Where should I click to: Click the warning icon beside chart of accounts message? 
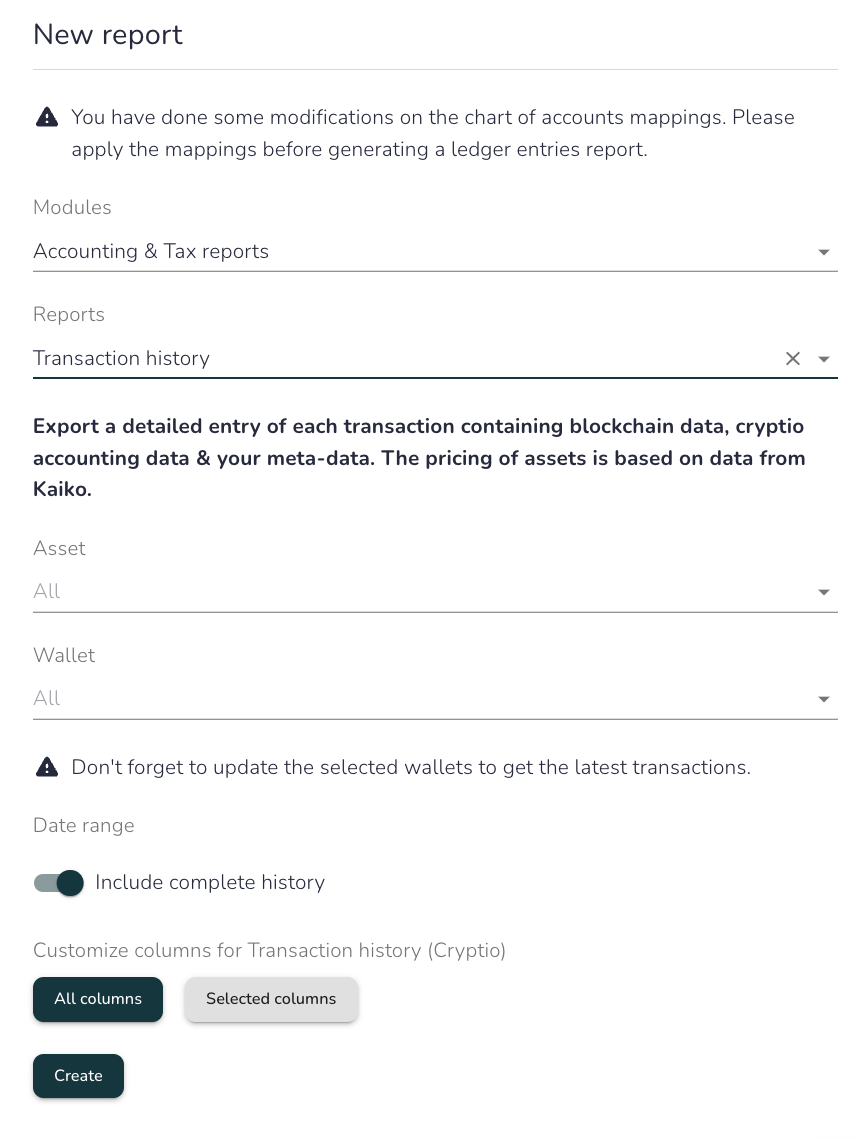[x=47, y=117]
